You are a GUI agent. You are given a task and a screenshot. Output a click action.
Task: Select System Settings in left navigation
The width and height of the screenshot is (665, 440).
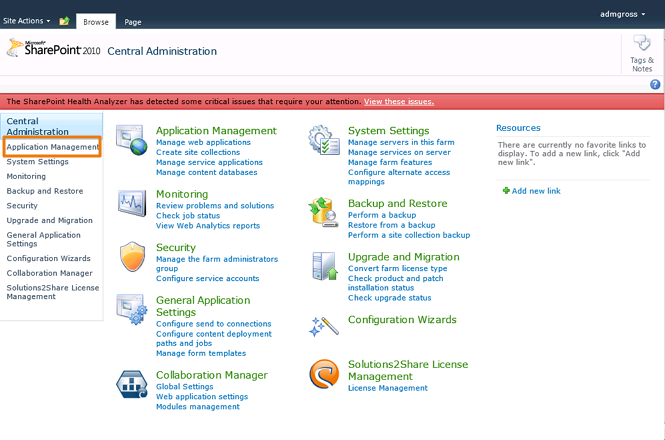point(37,162)
